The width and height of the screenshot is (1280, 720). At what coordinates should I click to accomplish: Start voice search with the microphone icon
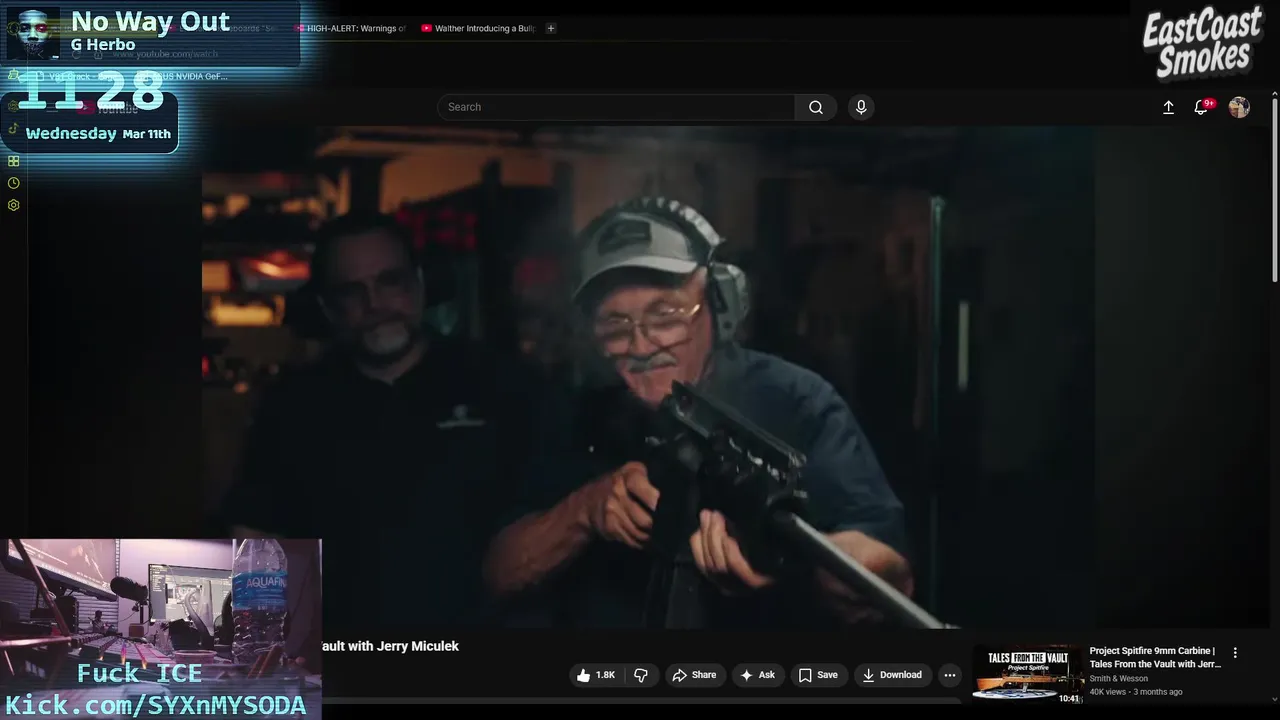pos(861,107)
